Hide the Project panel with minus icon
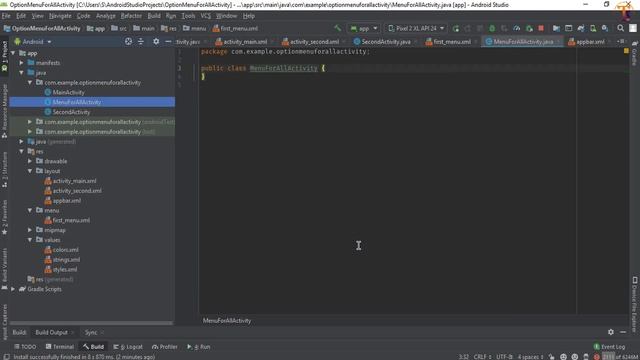The image size is (640, 360). coord(168,41)
